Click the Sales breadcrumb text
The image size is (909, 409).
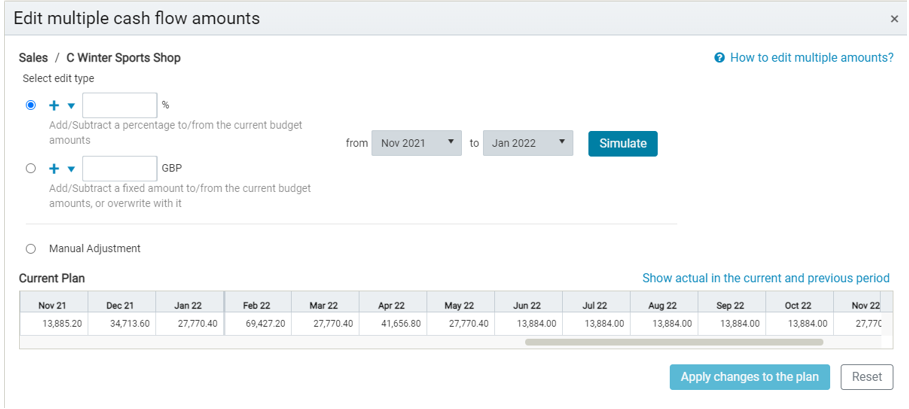point(34,58)
